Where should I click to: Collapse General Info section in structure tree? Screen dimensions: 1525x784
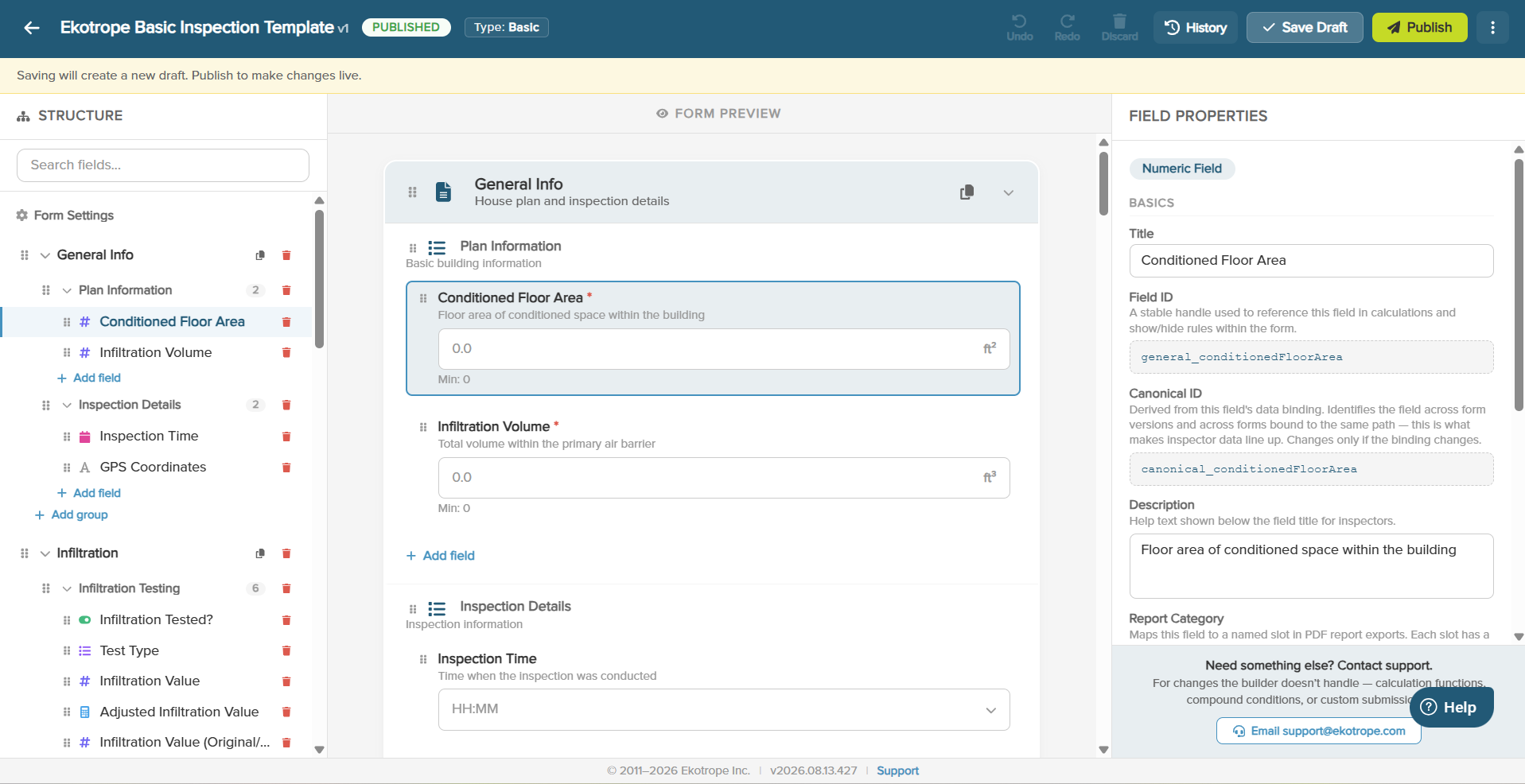(x=45, y=255)
